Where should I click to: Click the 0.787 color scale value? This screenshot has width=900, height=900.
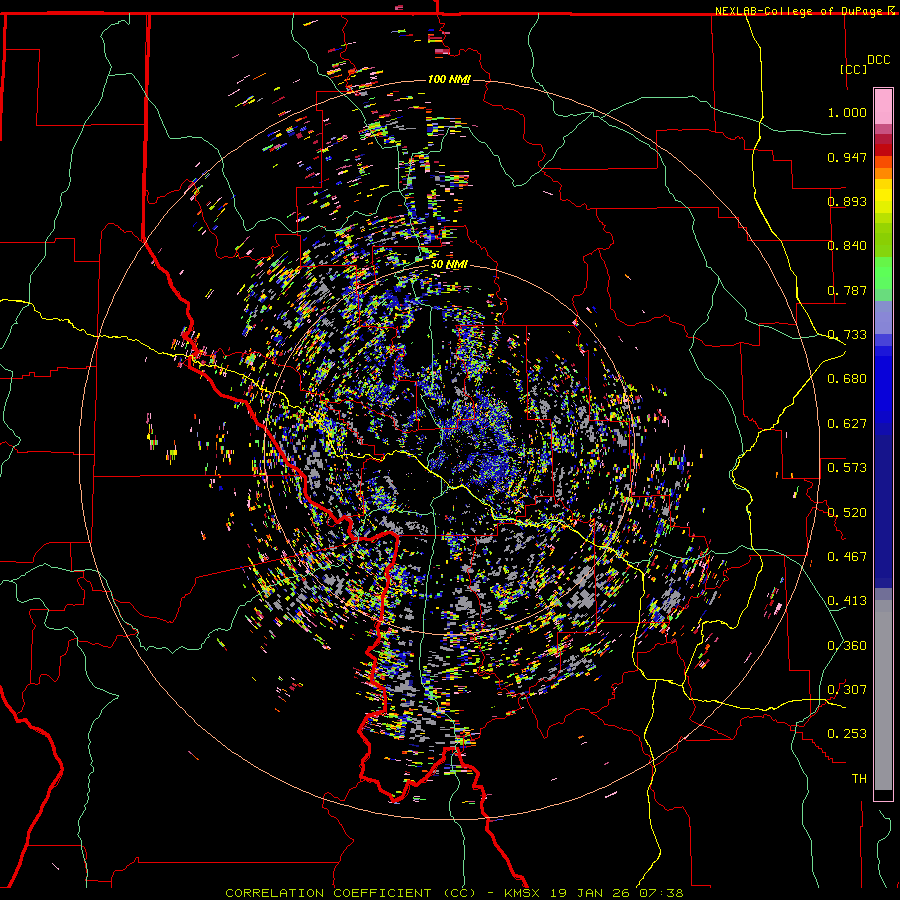click(847, 290)
